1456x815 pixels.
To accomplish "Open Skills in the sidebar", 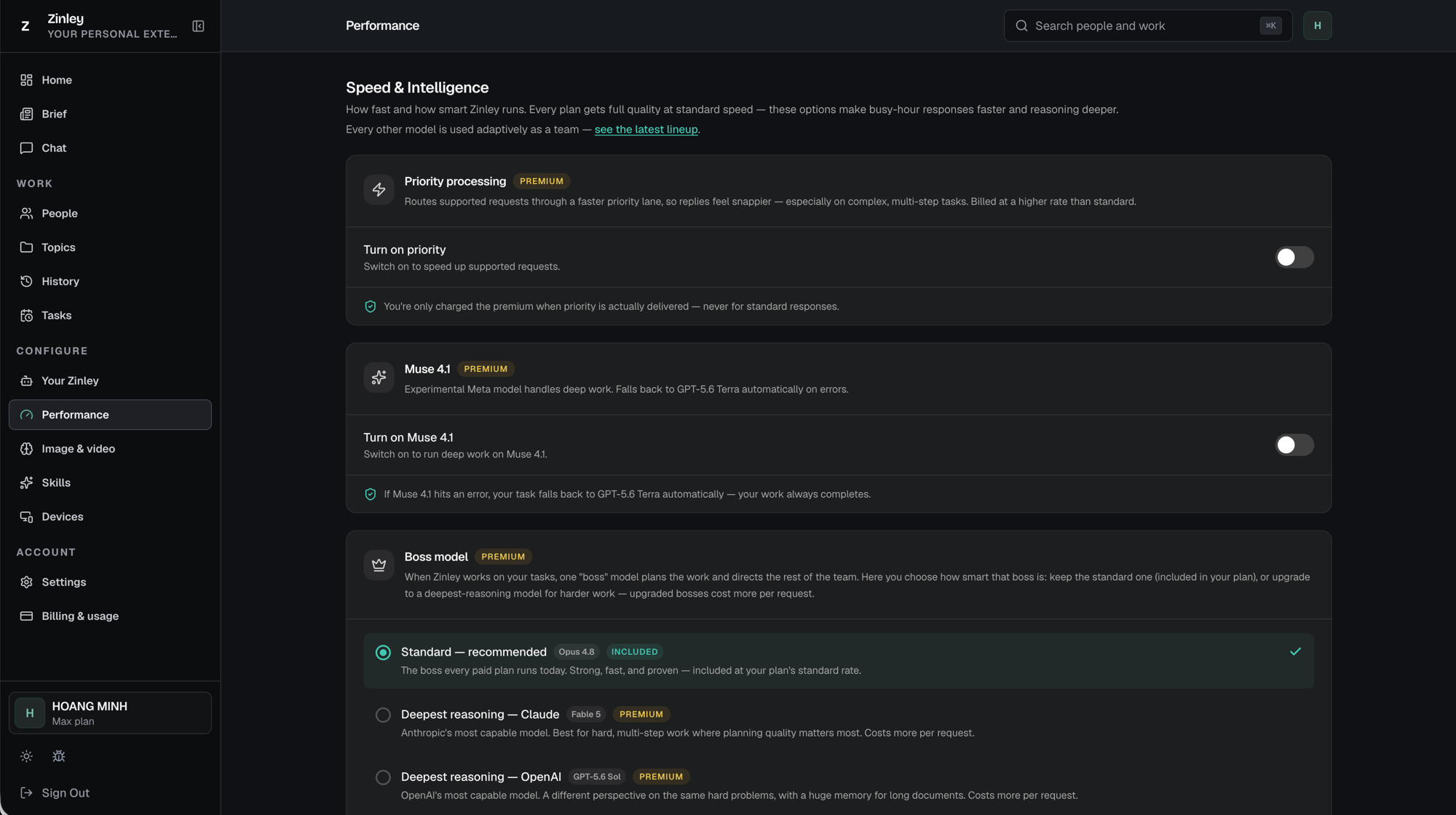I will (x=110, y=482).
